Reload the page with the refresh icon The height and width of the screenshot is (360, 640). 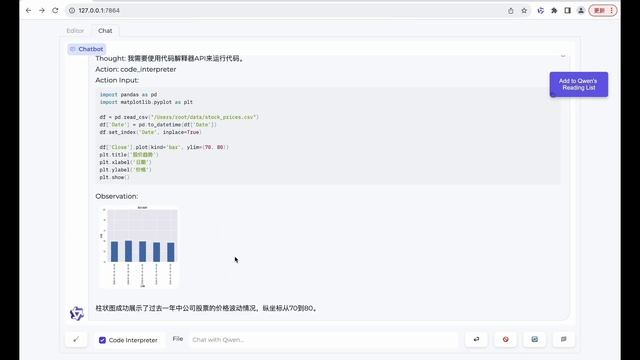coord(55,11)
